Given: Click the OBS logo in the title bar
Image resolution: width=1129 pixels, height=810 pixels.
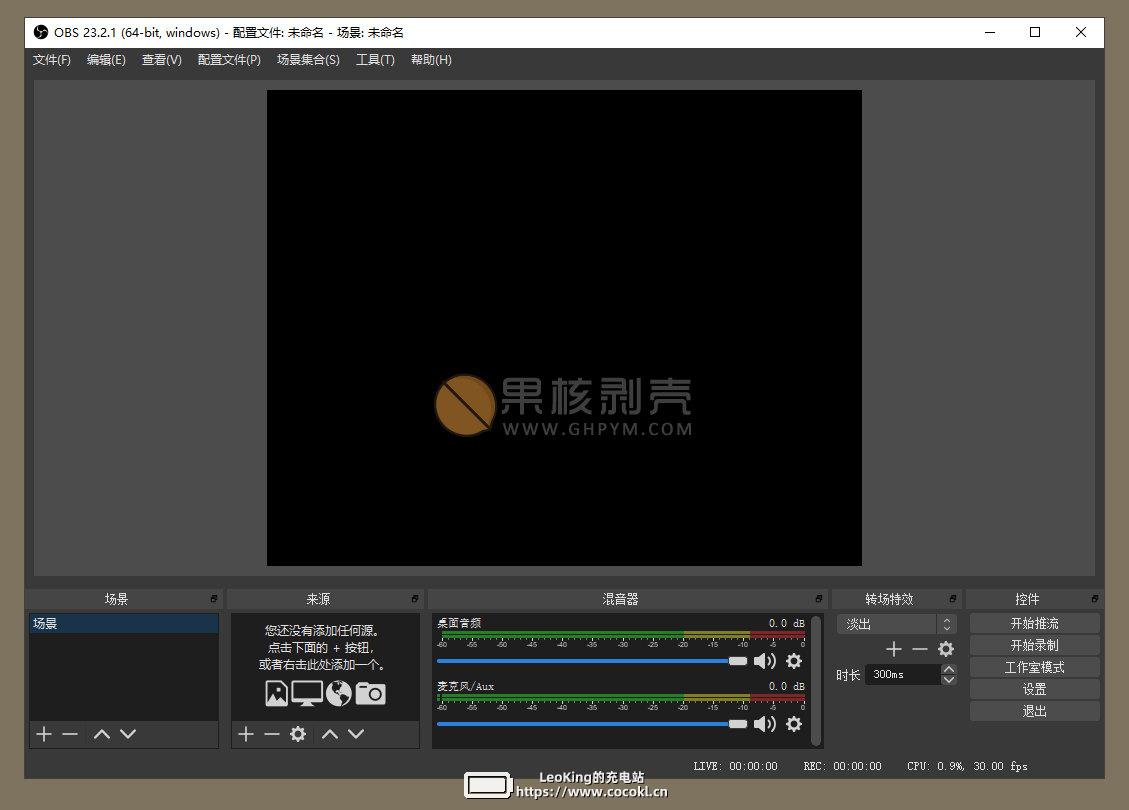Looking at the screenshot, I should tap(41, 32).
